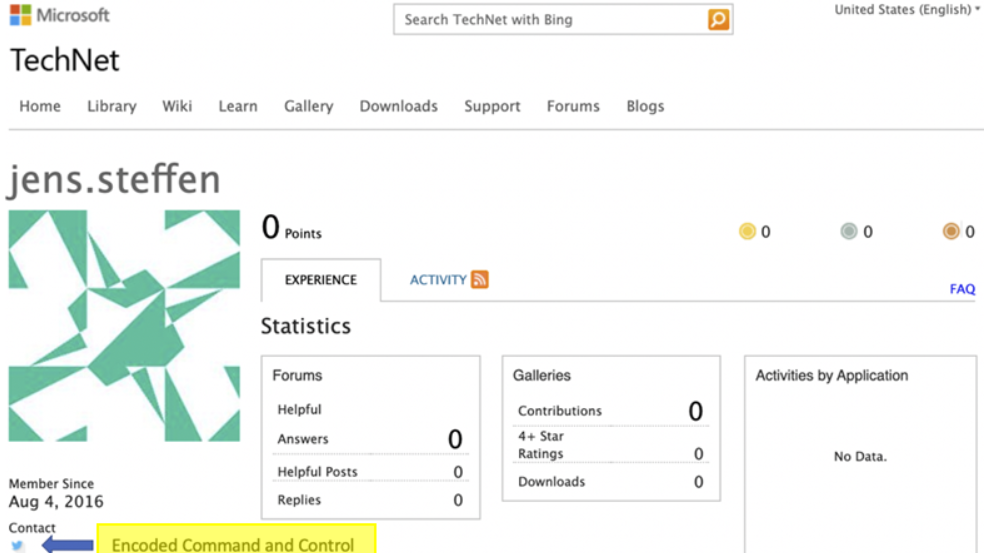Open the Wiki menu item
Screen dimensions: 984x553
click(177, 106)
